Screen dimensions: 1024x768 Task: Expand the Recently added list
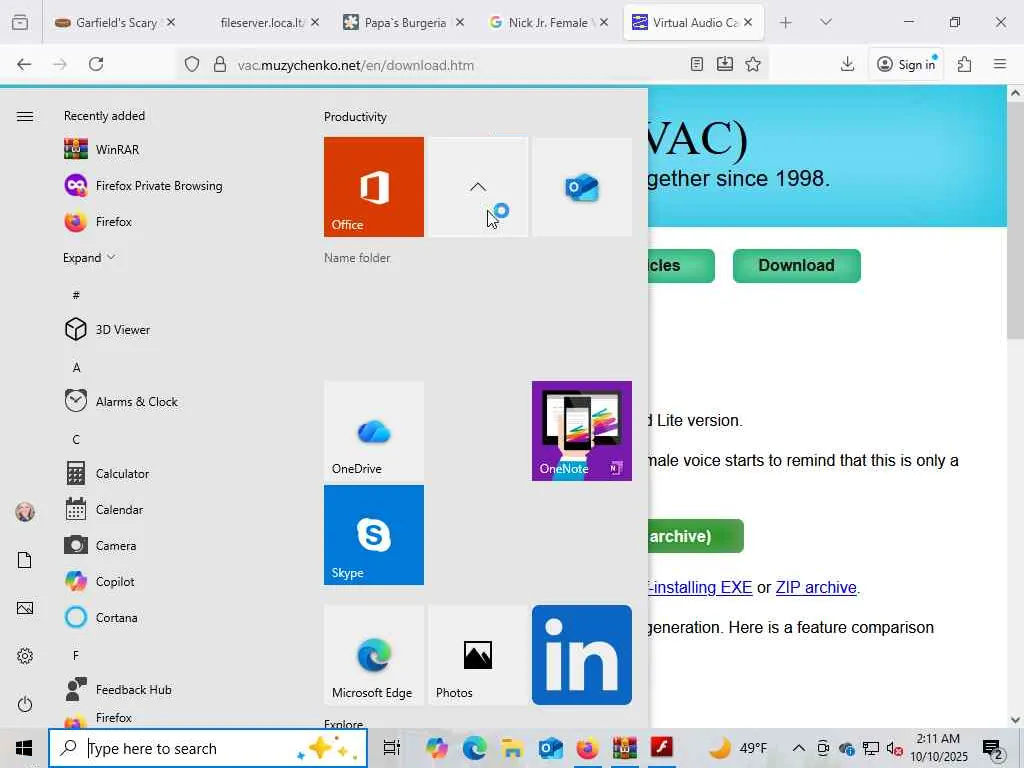pos(89,257)
